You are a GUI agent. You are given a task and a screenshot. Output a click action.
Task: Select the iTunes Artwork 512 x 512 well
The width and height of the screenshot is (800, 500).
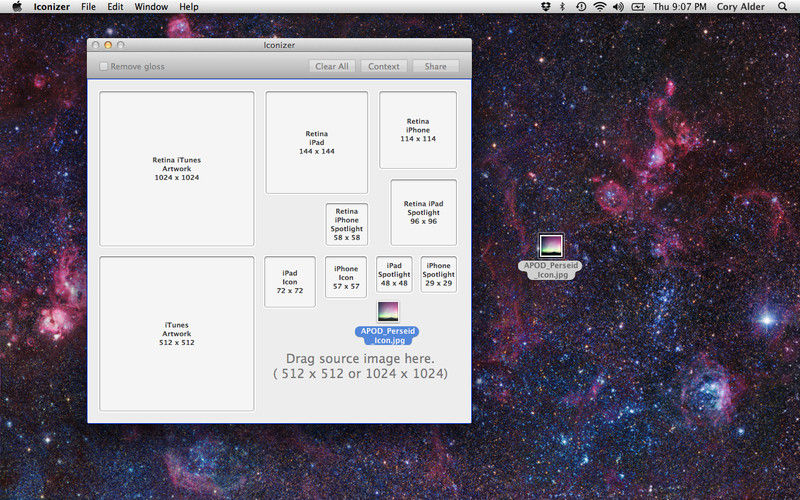pos(177,334)
